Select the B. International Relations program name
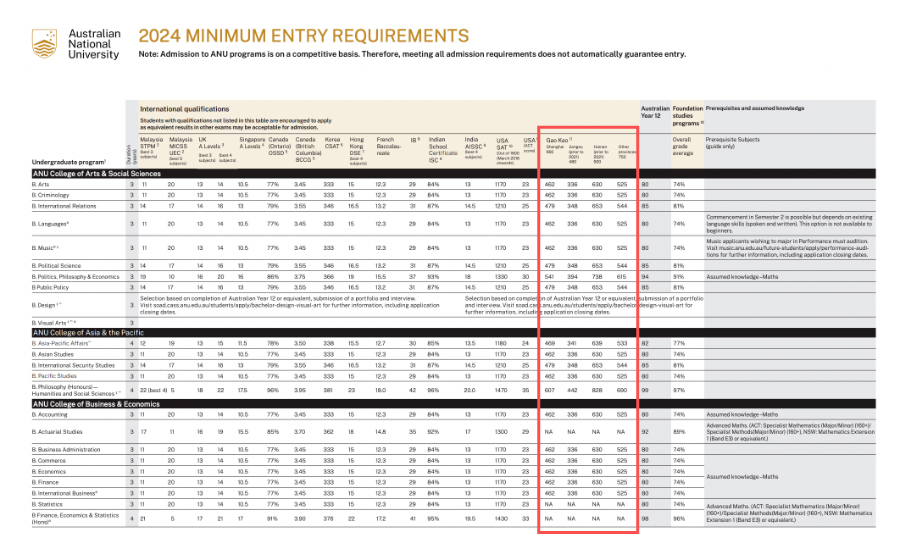Screen dimensions: 900x549 click(x=64, y=206)
